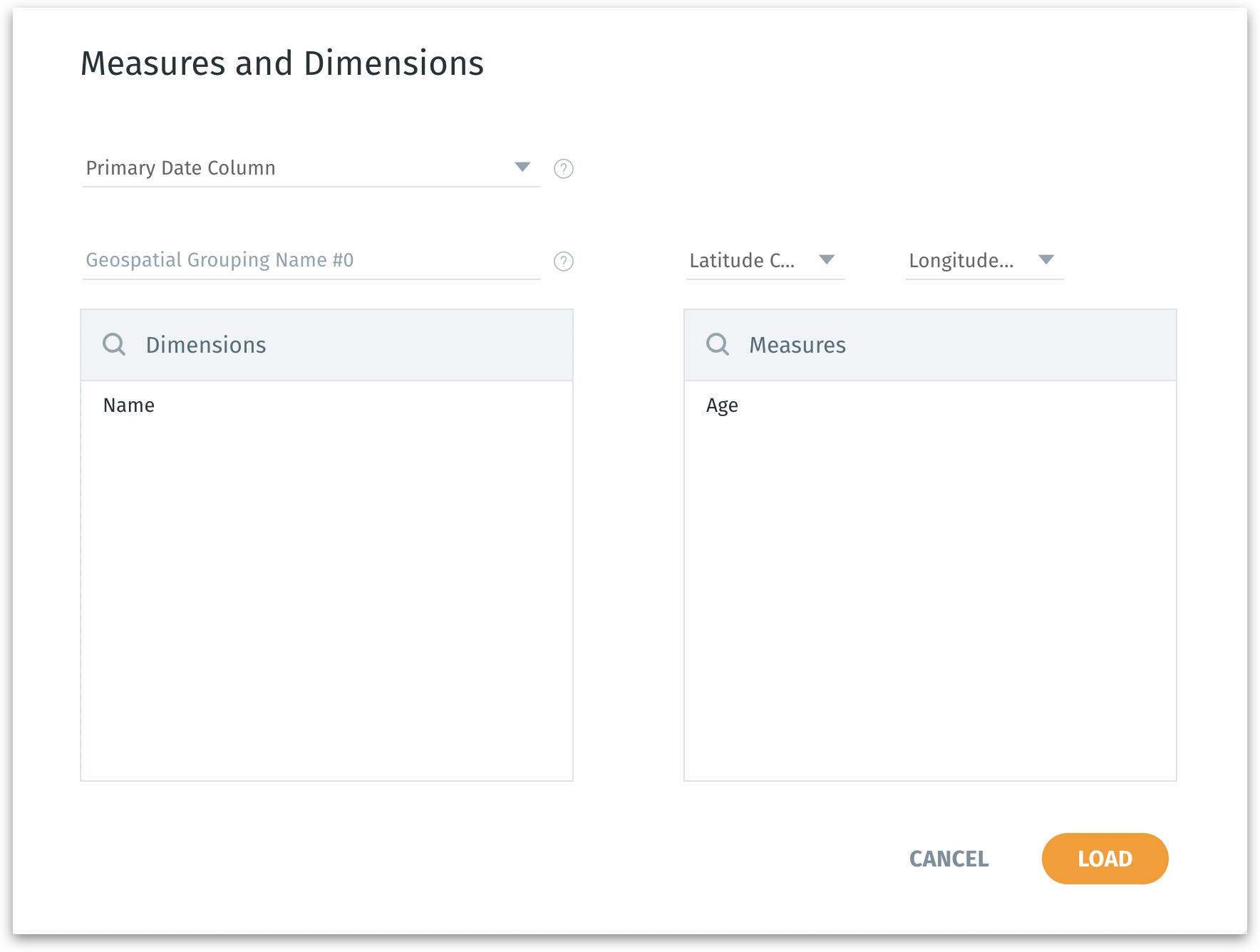Click the Latitude dropdown triangle arrow

coord(827,260)
